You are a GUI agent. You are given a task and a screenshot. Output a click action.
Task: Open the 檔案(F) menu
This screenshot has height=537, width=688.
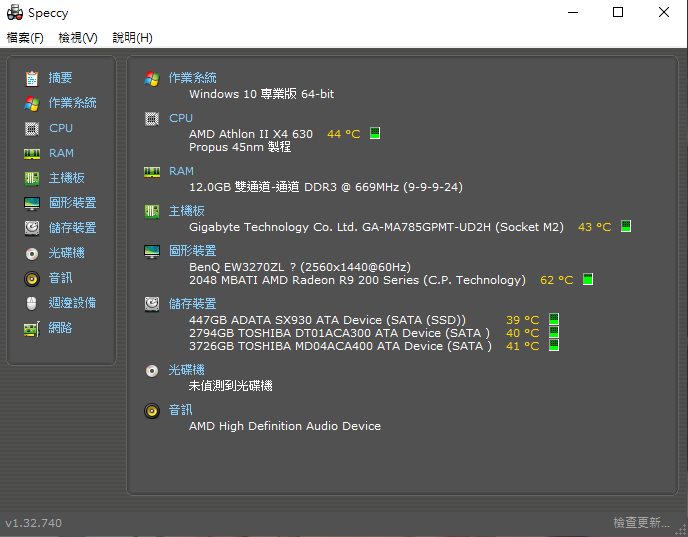tap(25, 38)
